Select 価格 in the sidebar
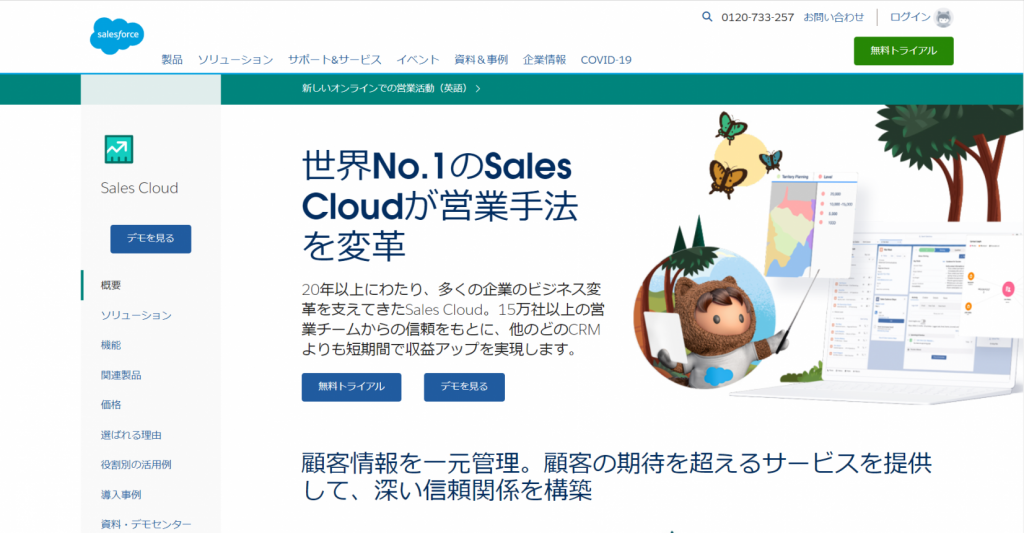This screenshot has width=1024, height=533. 111,405
